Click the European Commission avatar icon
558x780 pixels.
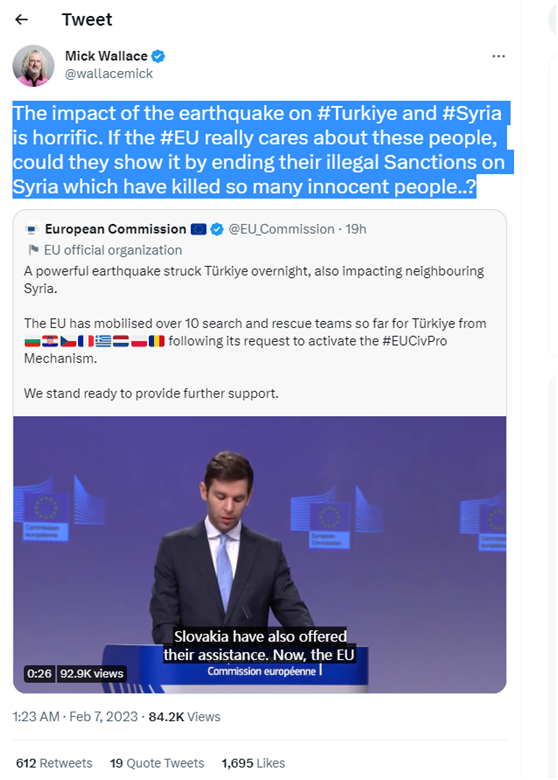pos(32,229)
